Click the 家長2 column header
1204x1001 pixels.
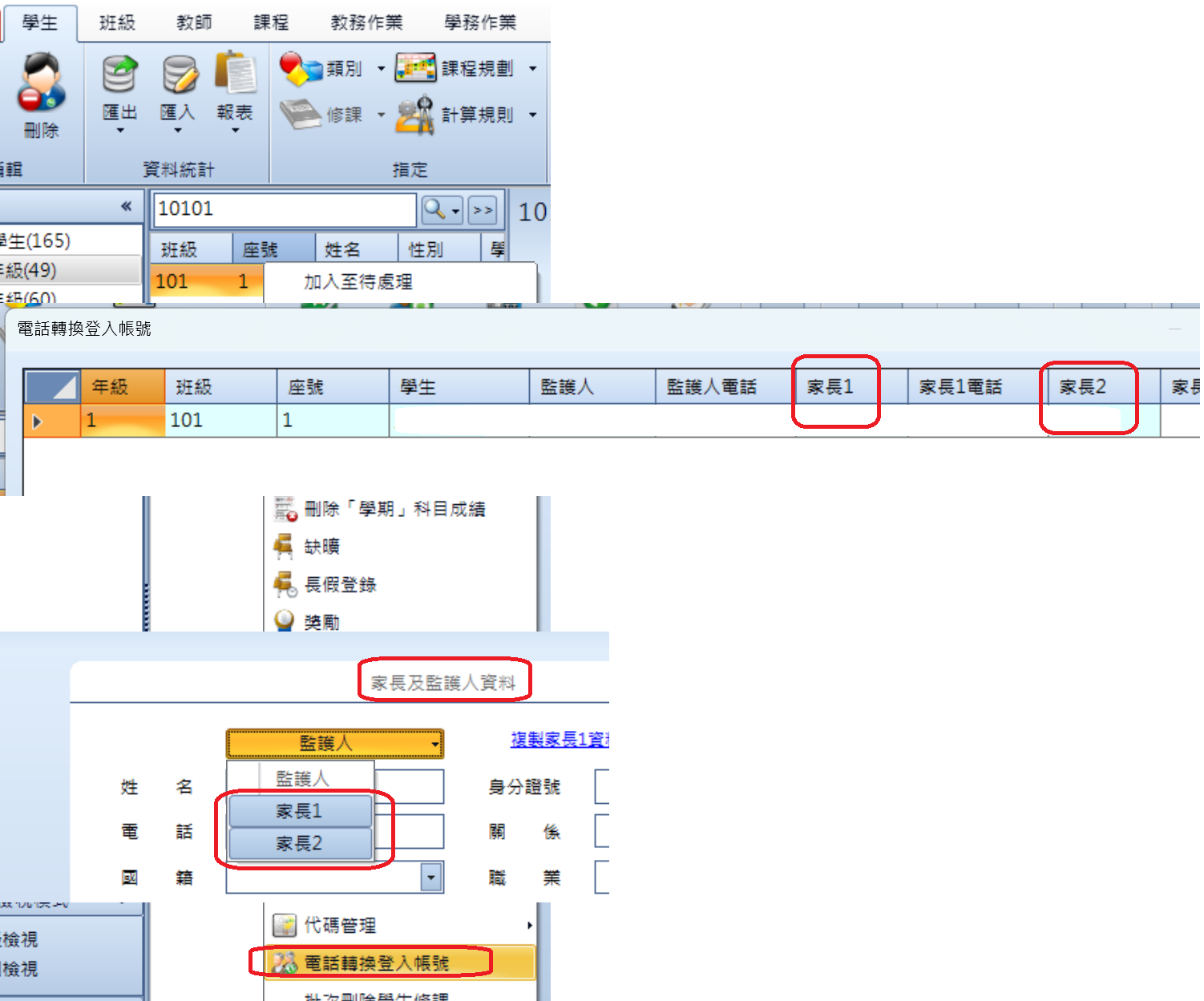pos(1104,386)
